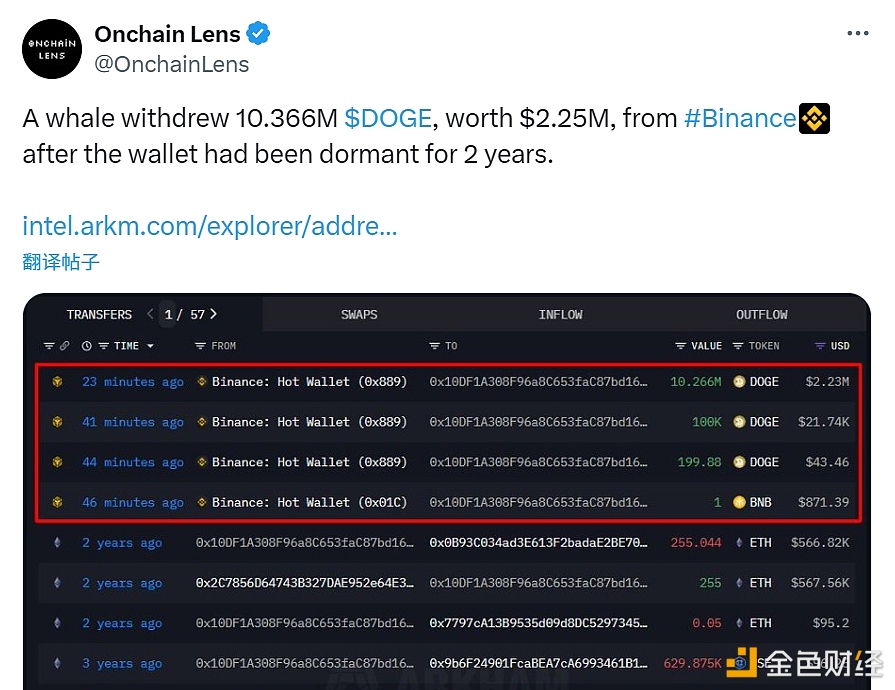Click the $DOGE cashtag link
This screenshot has width=895, height=690.
coord(388,118)
